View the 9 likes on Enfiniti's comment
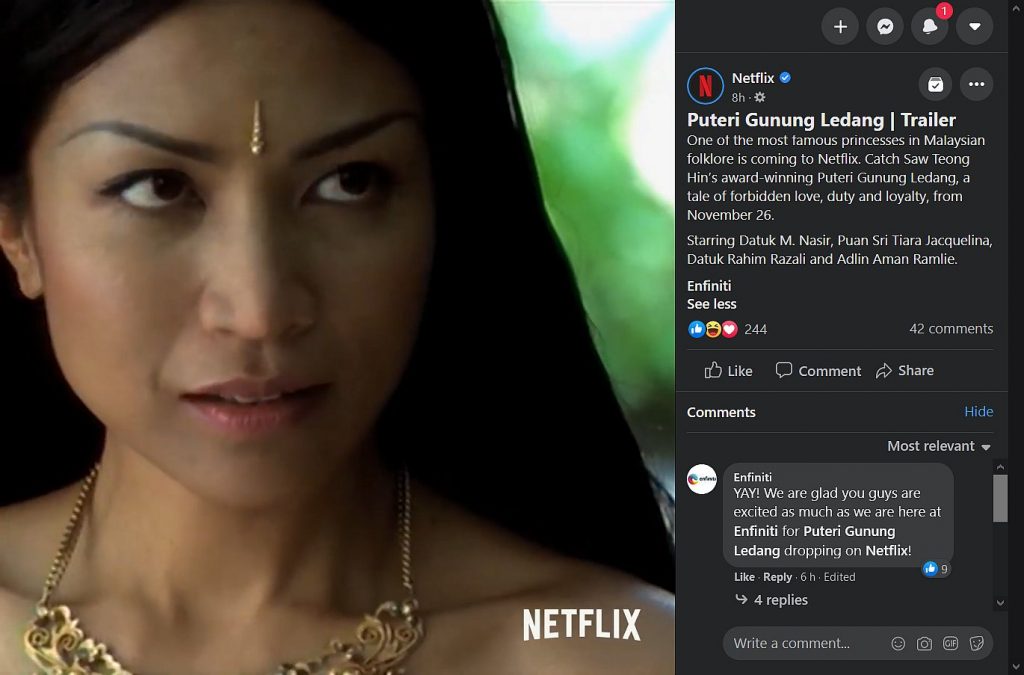The image size is (1024, 675). 936,569
